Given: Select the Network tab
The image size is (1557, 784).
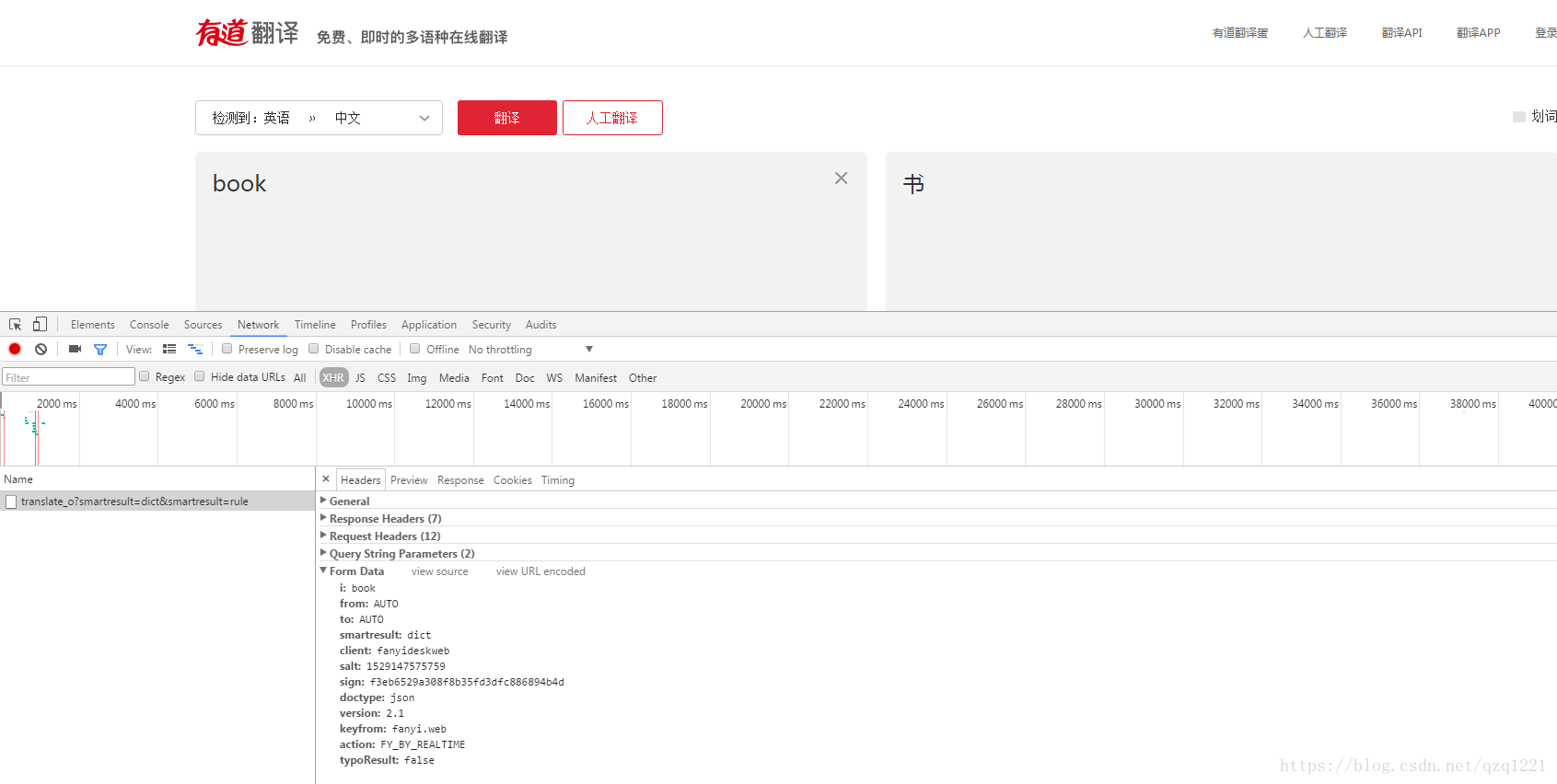Looking at the screenshot, I should tap(258, 325).
